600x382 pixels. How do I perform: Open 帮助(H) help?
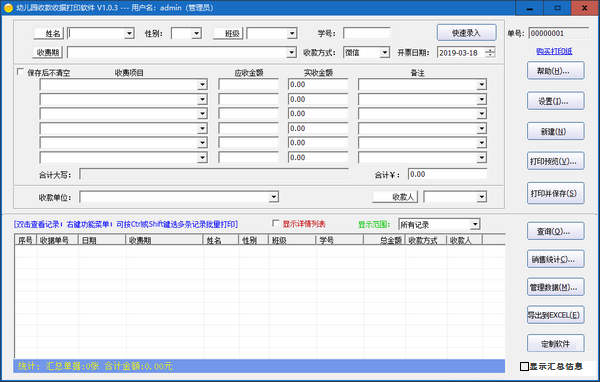click(x=556, y=71)
